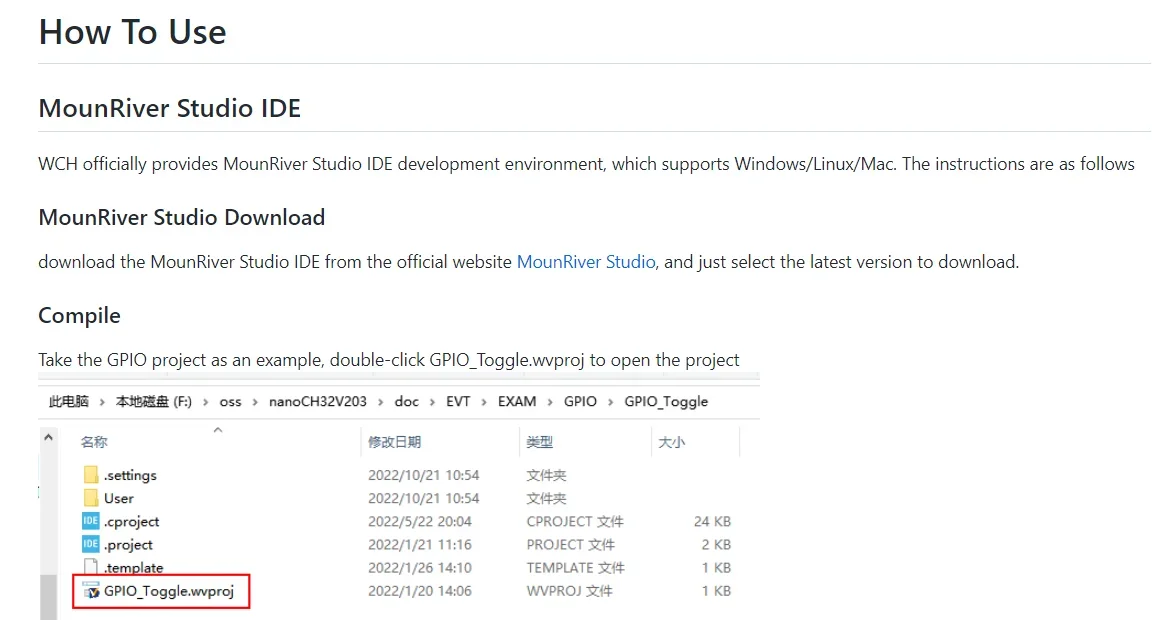Click 此电脑 in the address bar
Viewport: 1155px width, 625px height.
[68, 401]
